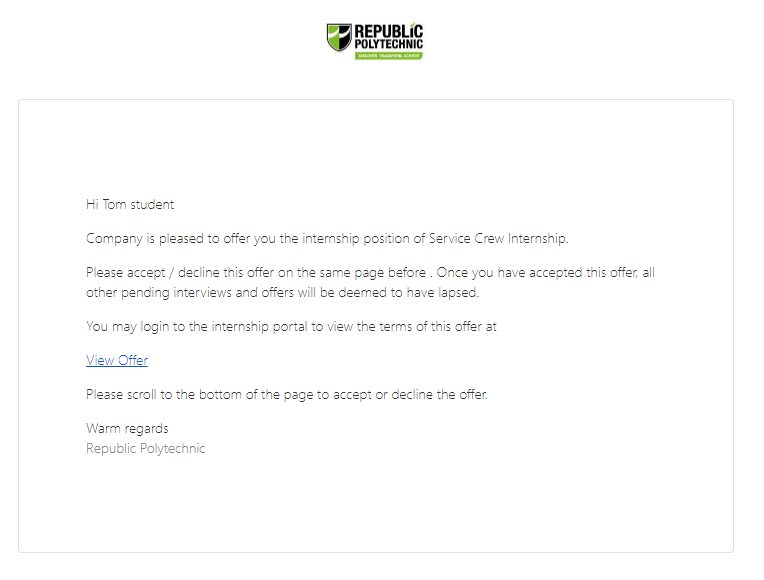Click the green tagline banner under the logo
Image resolution: width=764 pixels, height=580 pixels.
tap(389, 55)
